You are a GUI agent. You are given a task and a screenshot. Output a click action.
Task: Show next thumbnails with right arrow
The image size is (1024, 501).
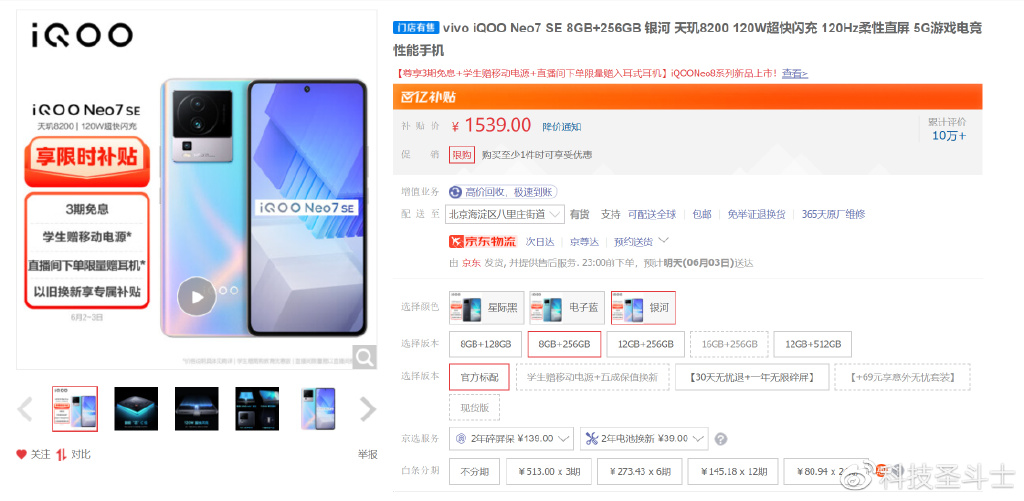[x=368, y=410]
